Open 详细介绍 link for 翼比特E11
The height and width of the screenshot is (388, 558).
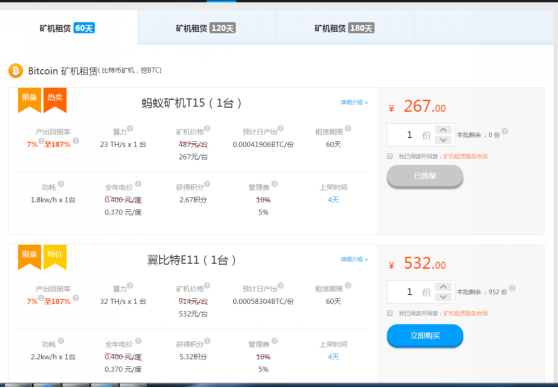[354, 259]
